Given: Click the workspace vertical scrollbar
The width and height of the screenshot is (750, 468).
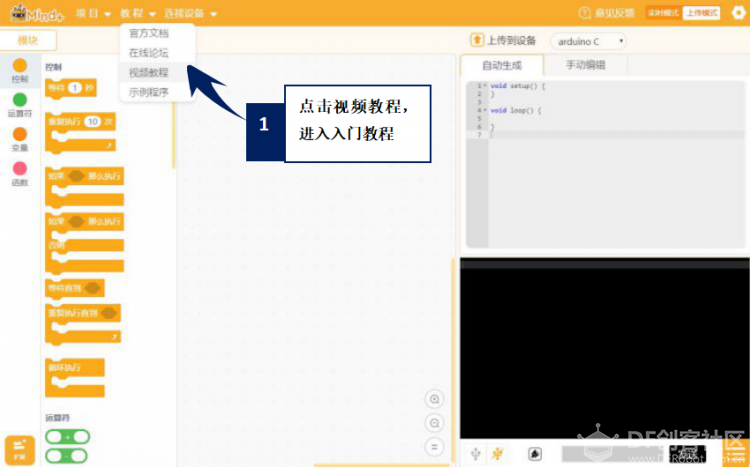Looking at the screenshot, I should click(452, 361).
